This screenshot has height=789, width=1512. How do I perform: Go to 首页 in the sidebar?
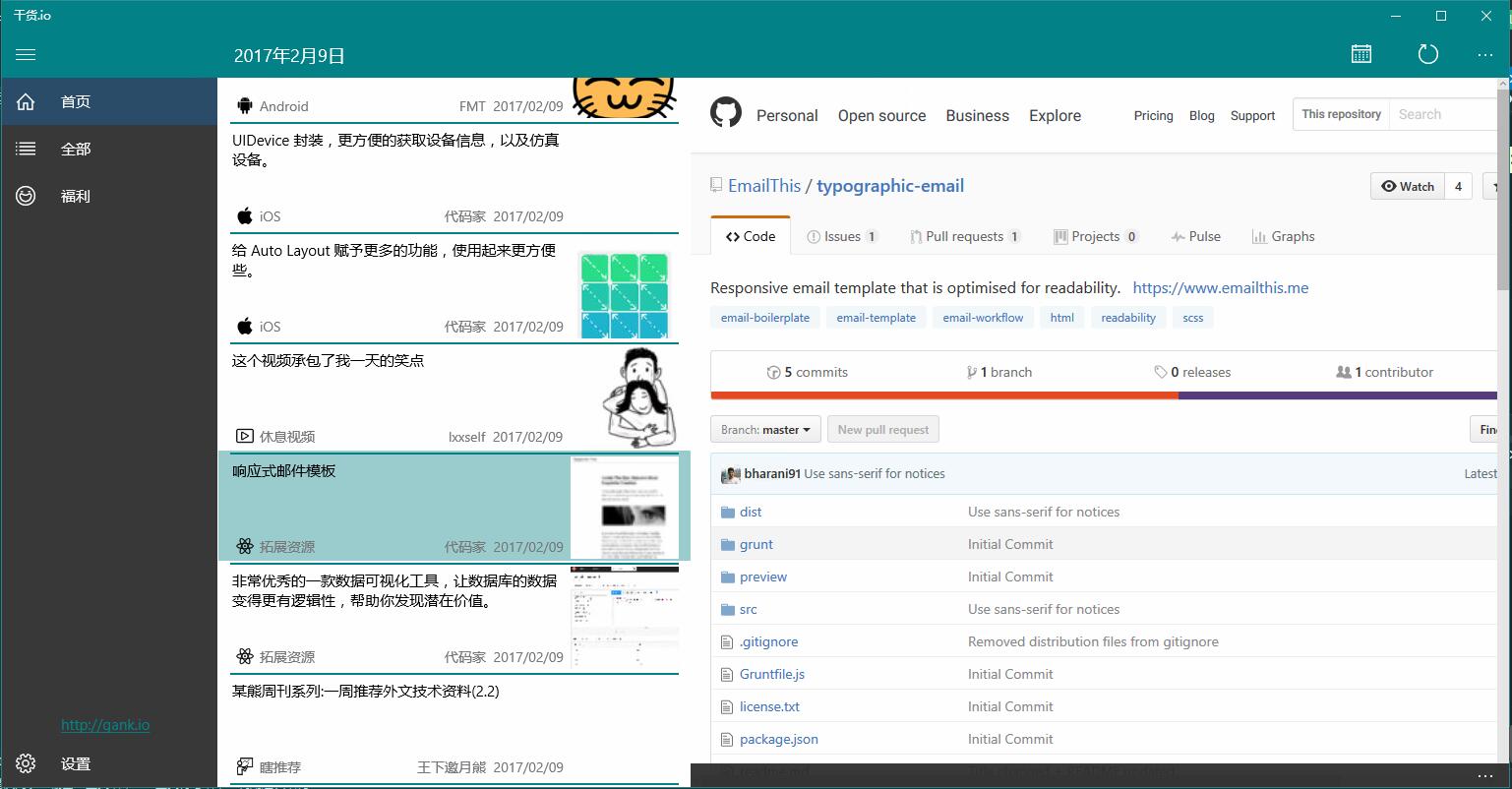[x=108, y=101]
